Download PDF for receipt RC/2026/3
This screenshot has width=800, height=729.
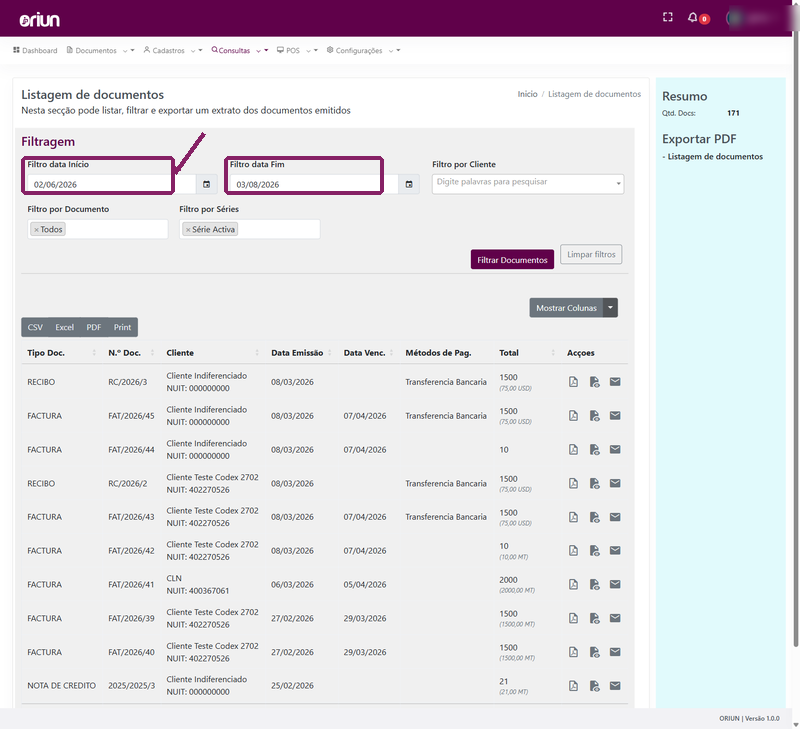(x=573, y=382)
